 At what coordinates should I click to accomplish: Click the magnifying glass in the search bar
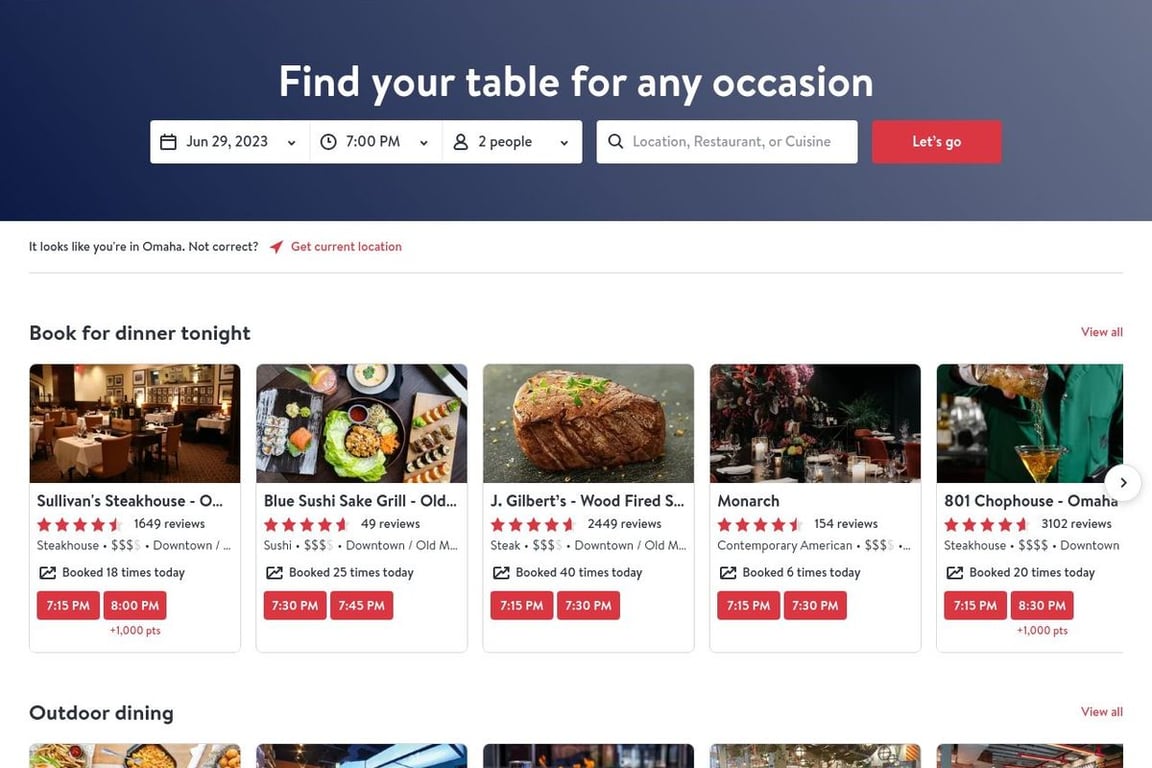click(616, 141)
